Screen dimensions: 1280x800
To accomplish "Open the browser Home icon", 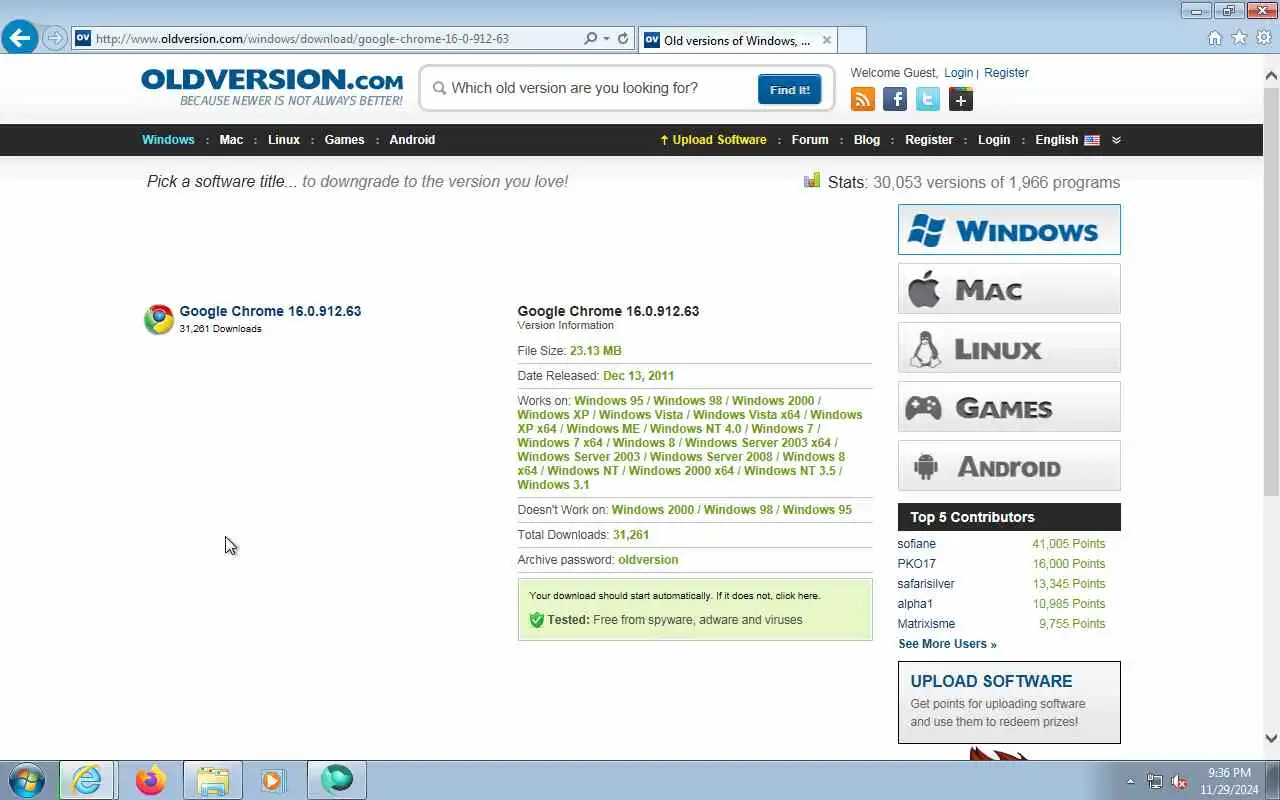I will pyautogui.click(x=1215, y=38).
